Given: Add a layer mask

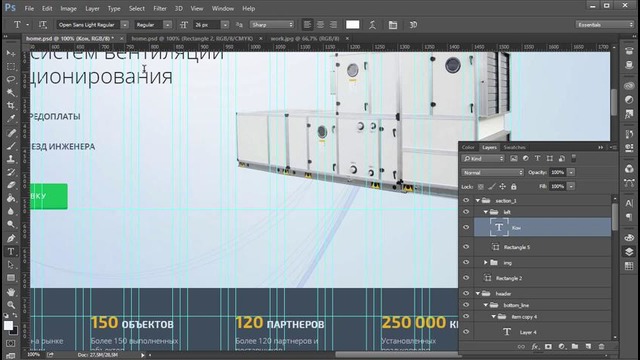Looking at the screenshot, I should point(548,346).
